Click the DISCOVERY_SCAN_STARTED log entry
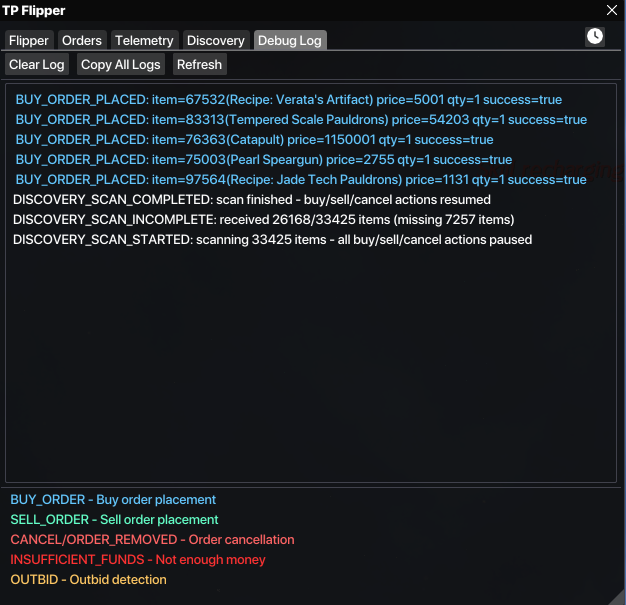This screenshot has width=626, height=605. [x=272, y=240]
